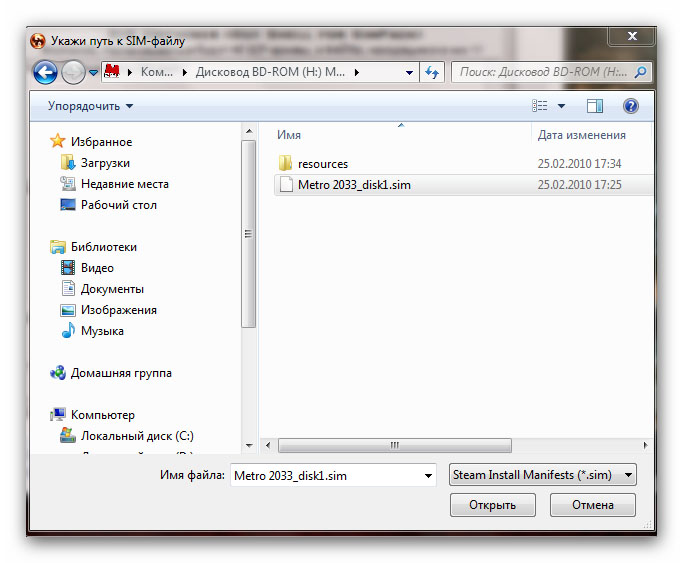Click the red drive icon in the address bar

click(x=112, y=72)
